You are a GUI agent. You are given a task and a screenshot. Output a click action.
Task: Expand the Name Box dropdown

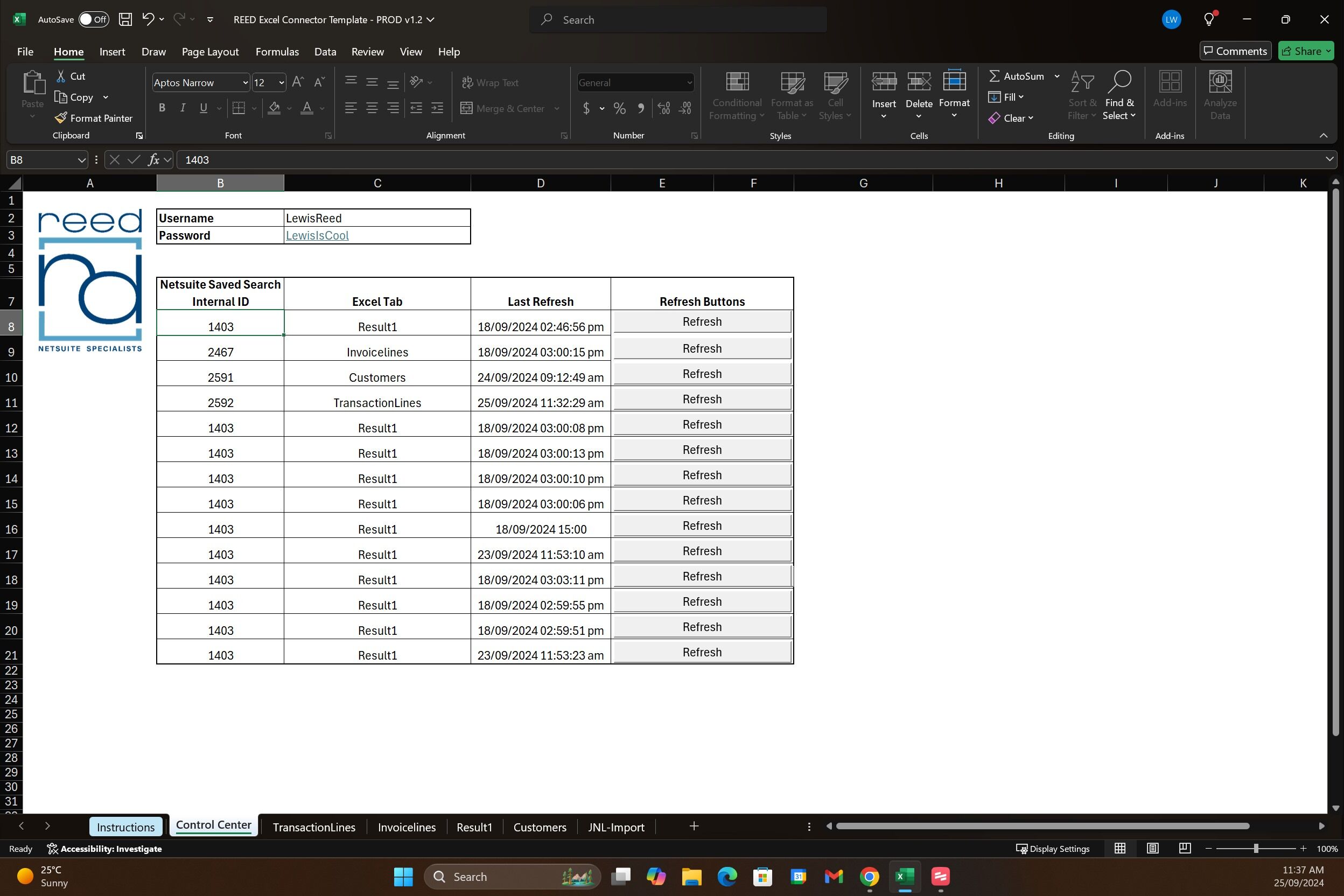pos(81,160)
